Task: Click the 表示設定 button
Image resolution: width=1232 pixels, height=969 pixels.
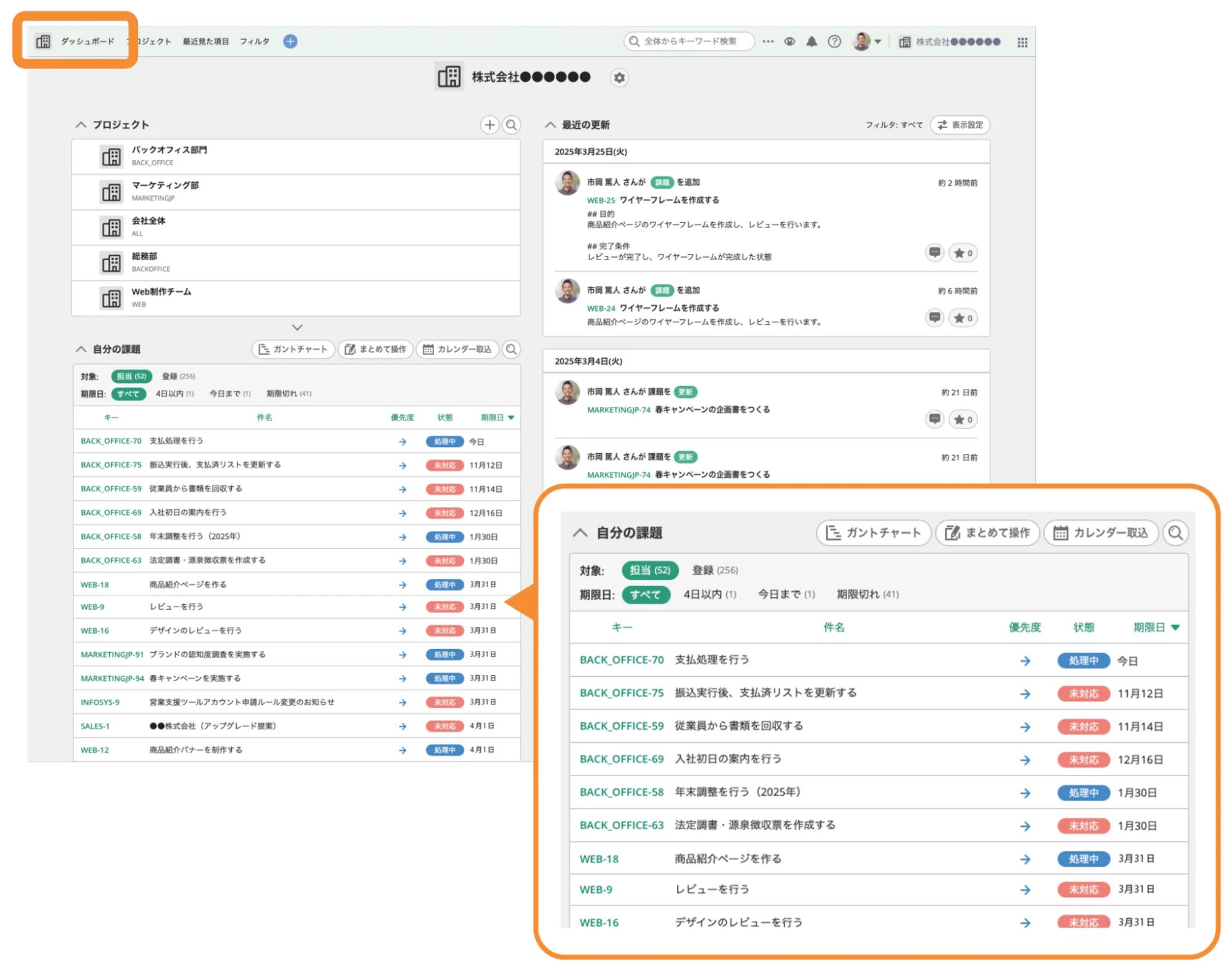Action: (x=960, y=125)
